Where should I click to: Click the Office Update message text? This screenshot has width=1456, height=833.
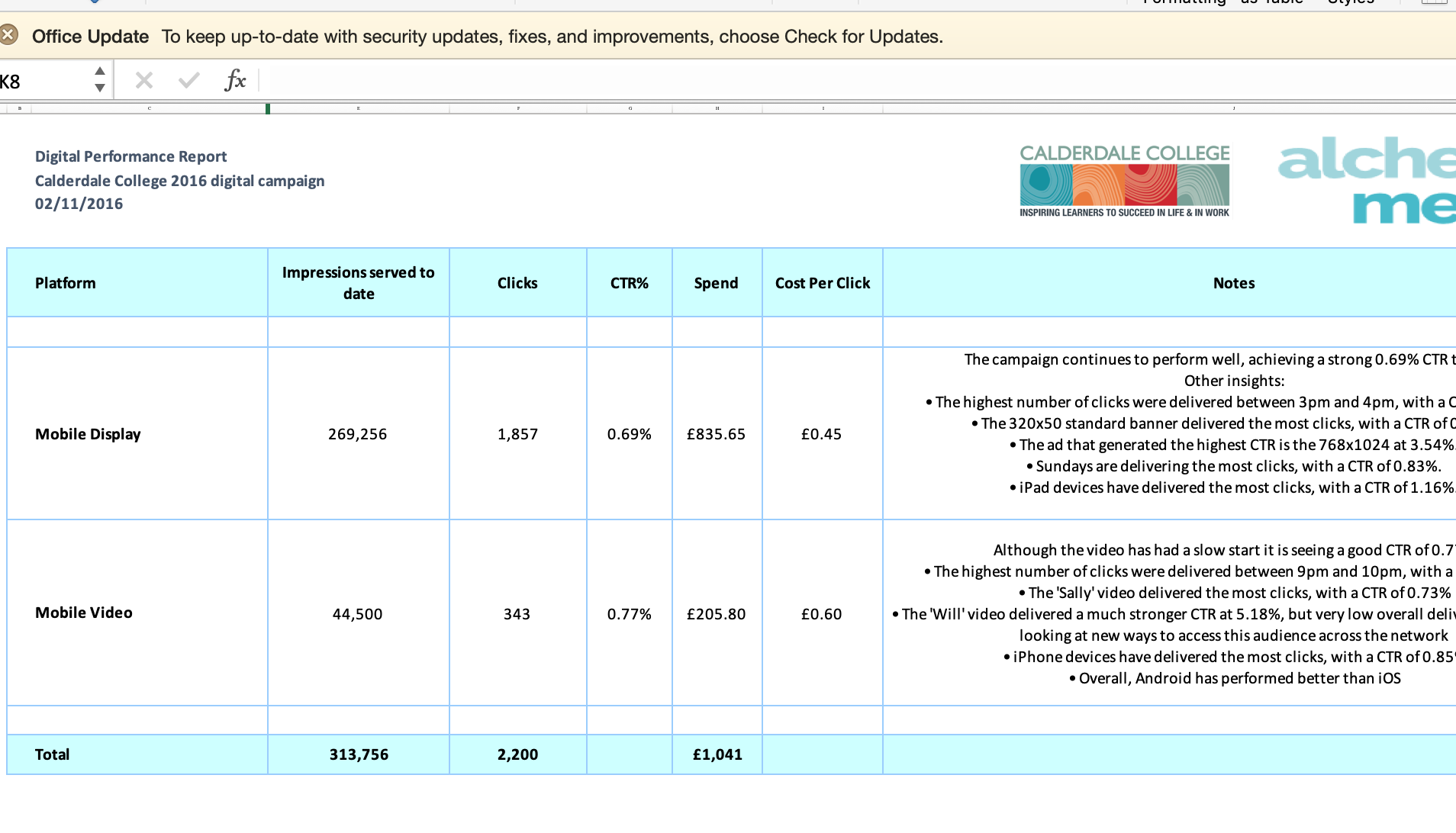(x=552, y=37)
